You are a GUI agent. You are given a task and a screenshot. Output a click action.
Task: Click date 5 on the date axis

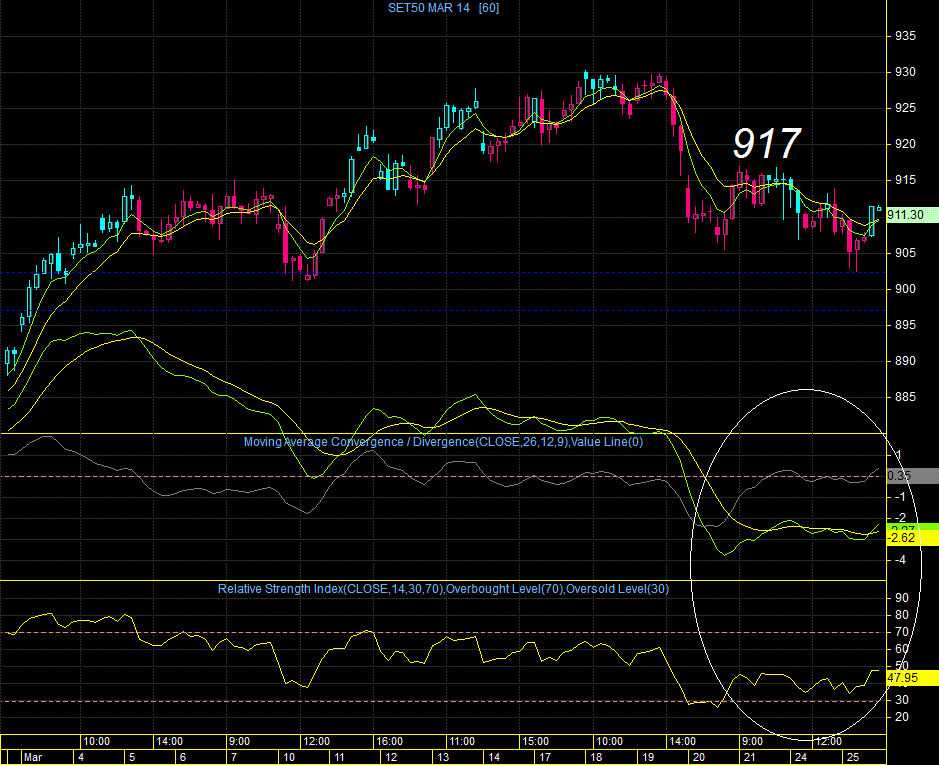(x=132, y=757)
